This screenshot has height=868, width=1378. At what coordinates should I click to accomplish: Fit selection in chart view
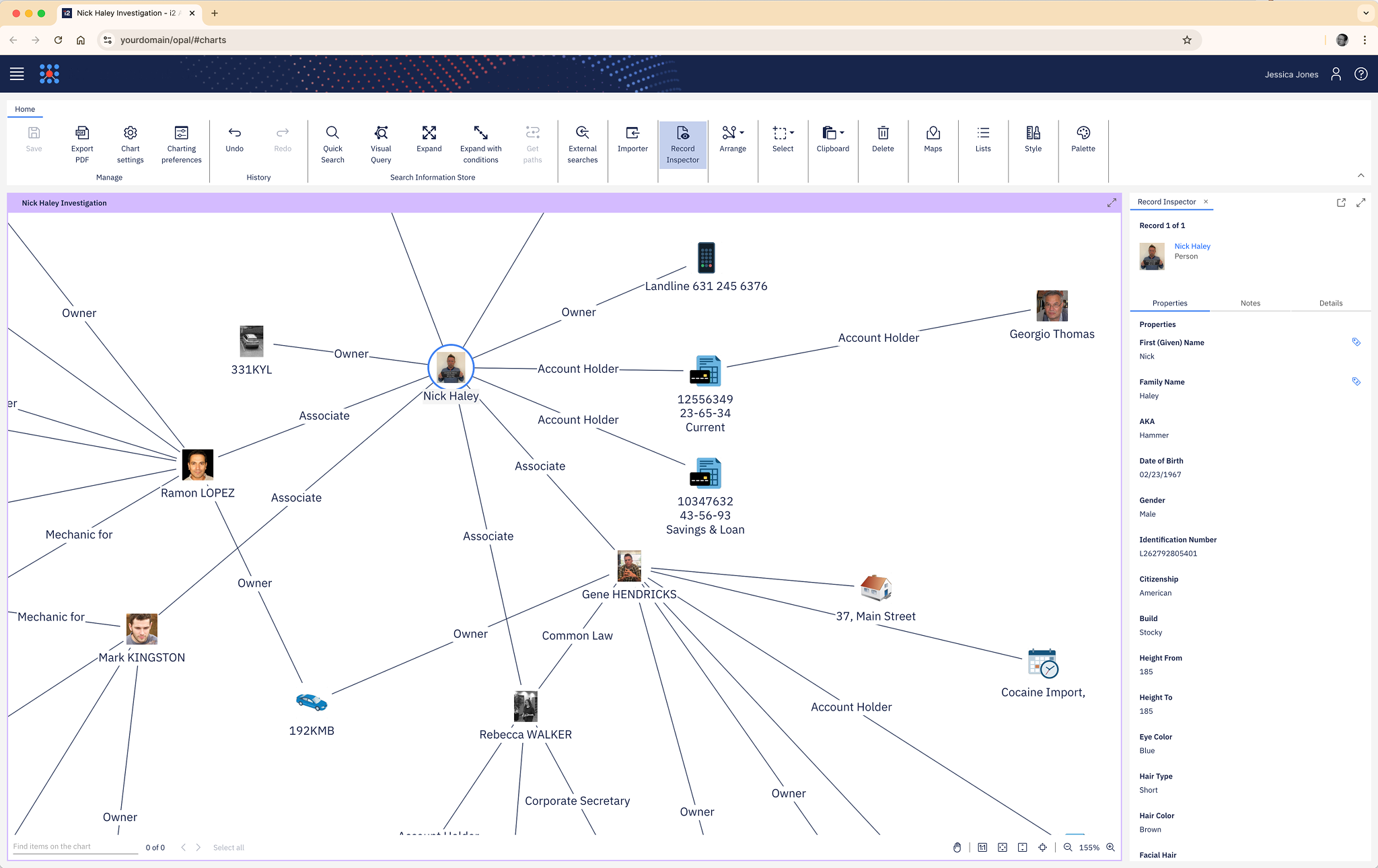pos(1042,848)
